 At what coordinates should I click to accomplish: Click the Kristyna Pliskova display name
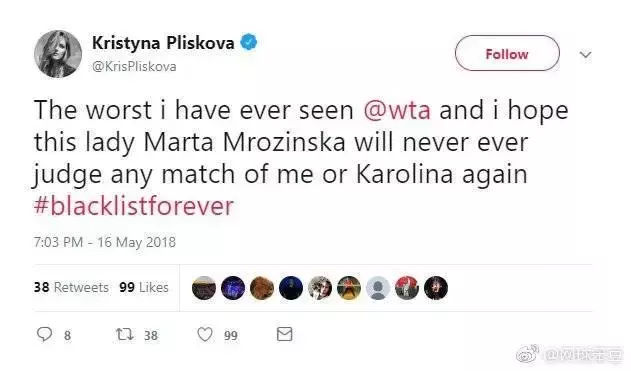(163, 43)
